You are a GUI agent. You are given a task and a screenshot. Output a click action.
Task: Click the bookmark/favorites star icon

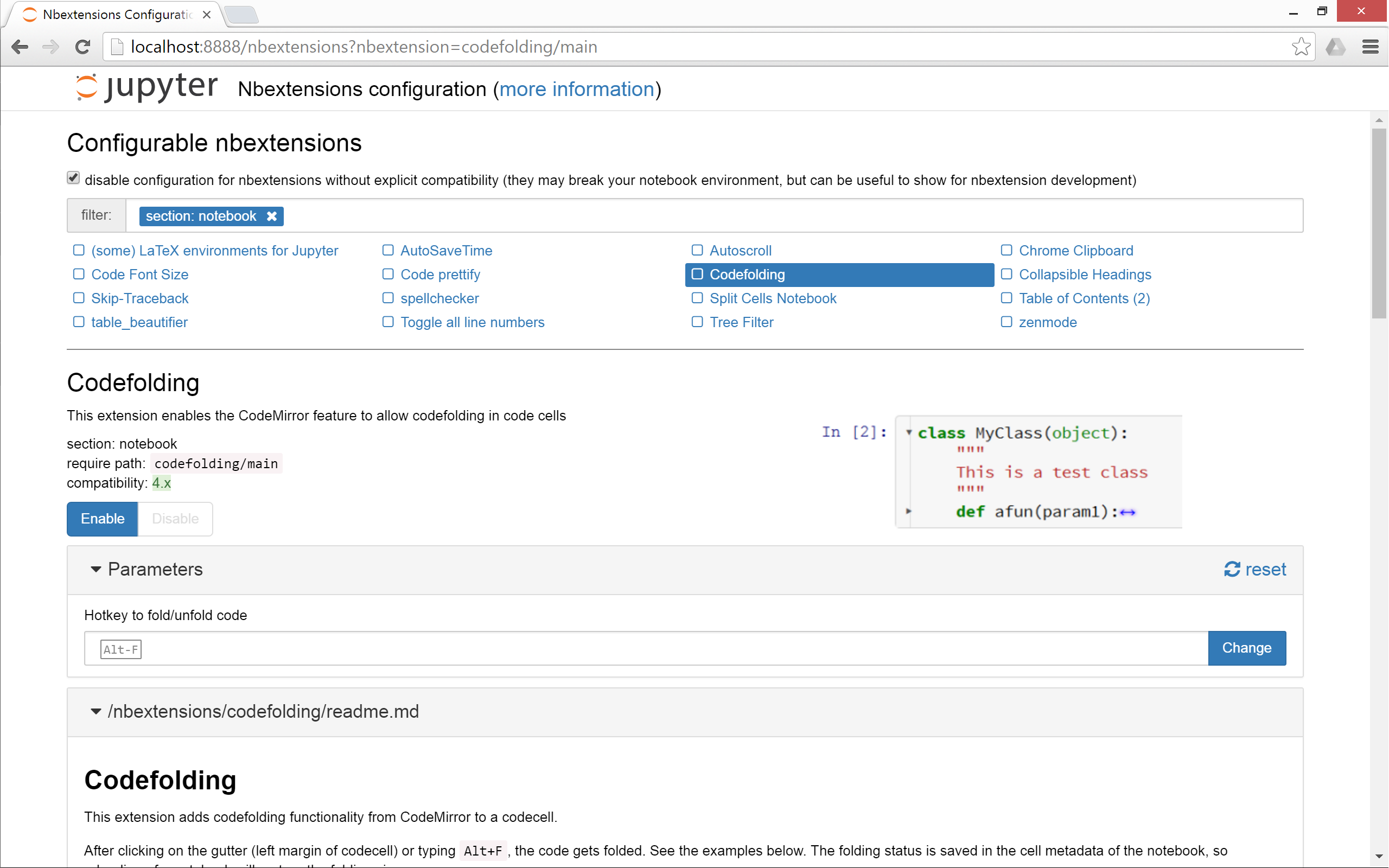(x=1300, y=47)
